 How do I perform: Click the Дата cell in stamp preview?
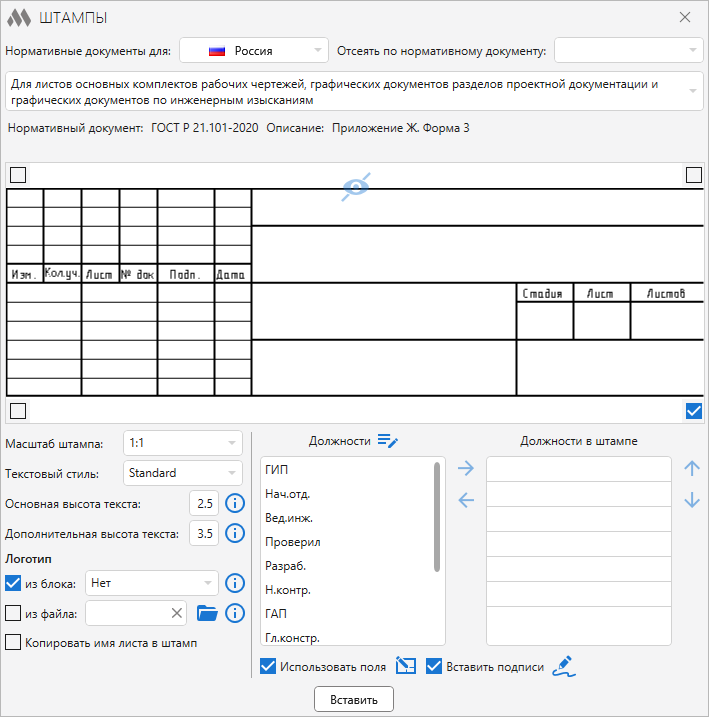coord(232,274)
